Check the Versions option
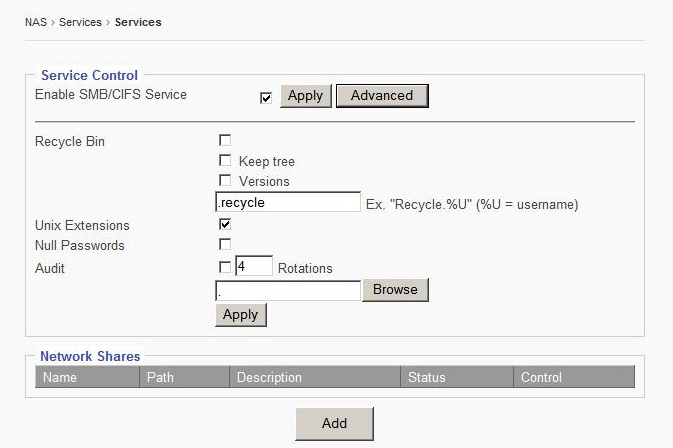The height and width of the screenshot is (448, 673). tap(225, 181)
